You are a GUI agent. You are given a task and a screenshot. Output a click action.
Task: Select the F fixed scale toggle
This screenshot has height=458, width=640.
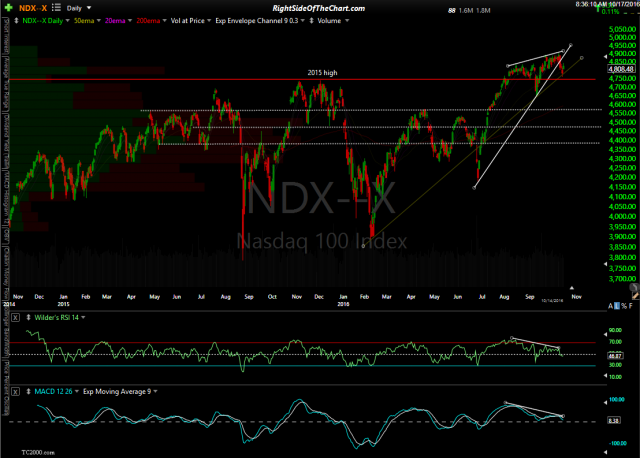click(631, 306)
